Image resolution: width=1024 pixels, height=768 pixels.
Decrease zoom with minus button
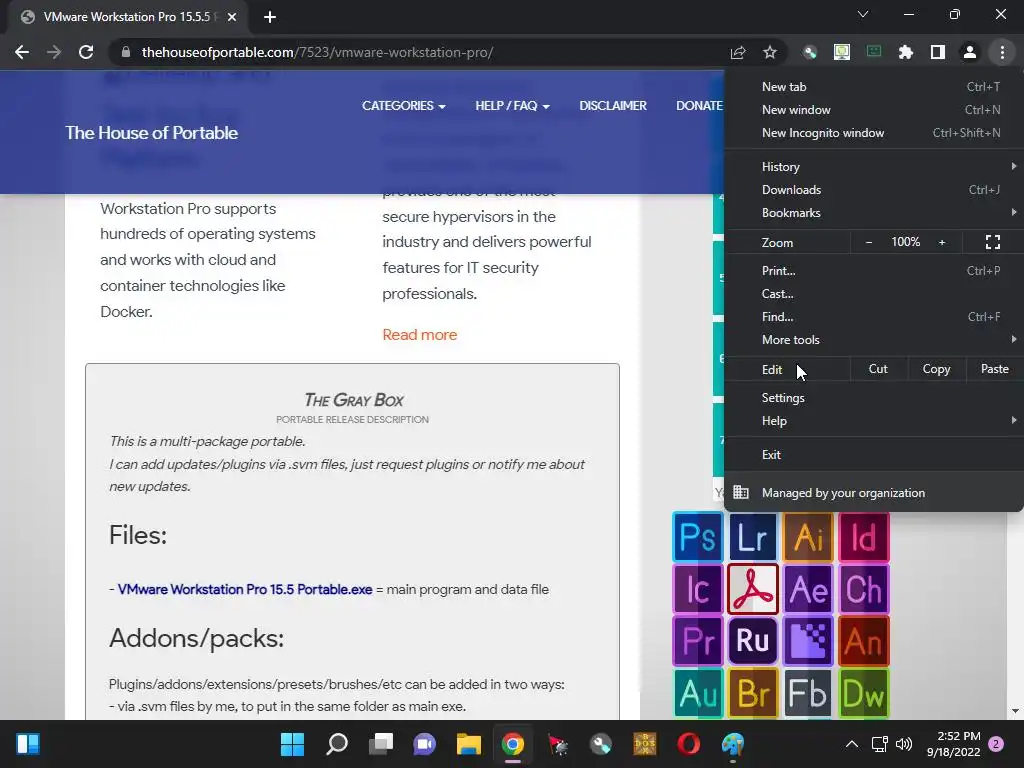869,242
